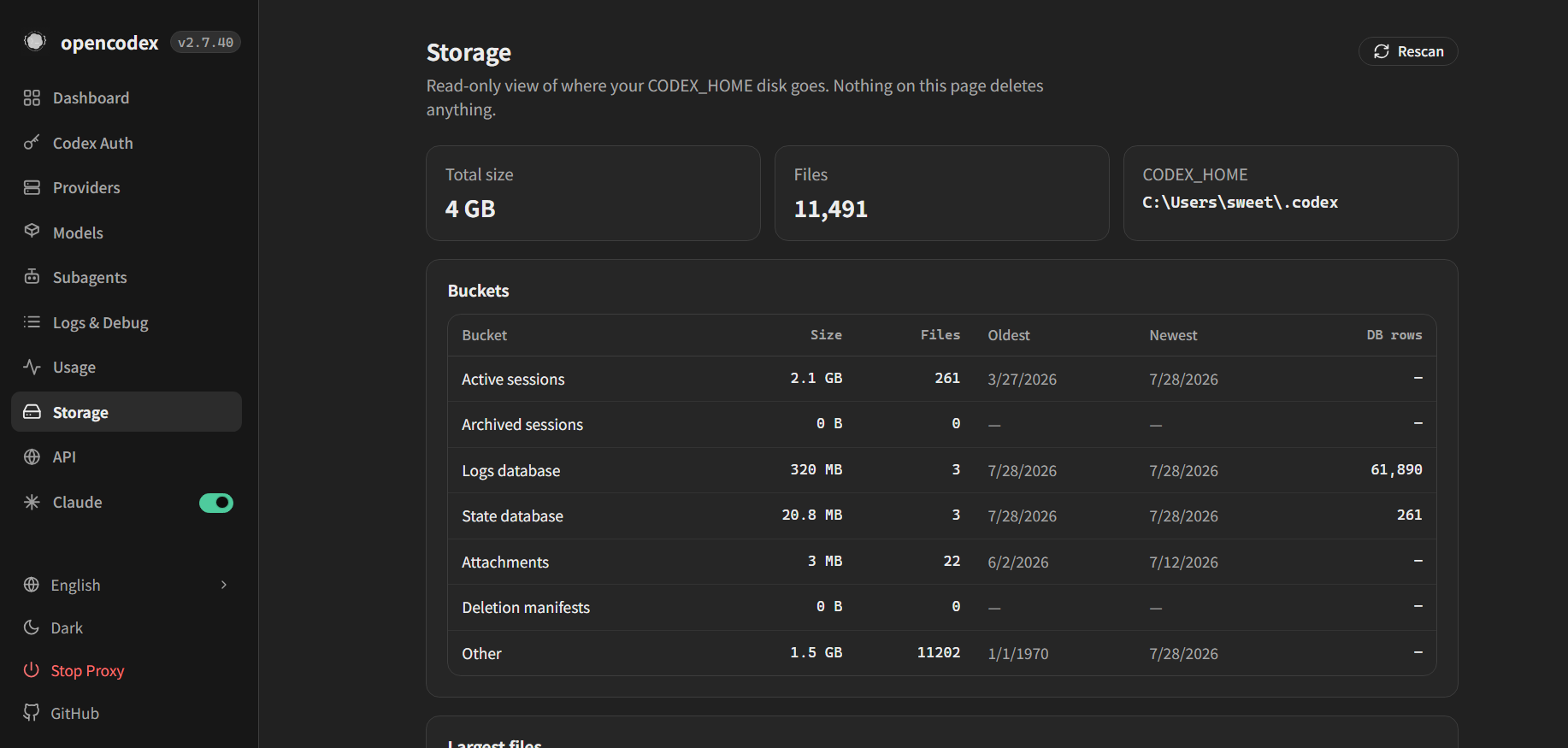Click the 11202 files count
The width and height of the screenshot is (1568, 748).
coord(939,652)
